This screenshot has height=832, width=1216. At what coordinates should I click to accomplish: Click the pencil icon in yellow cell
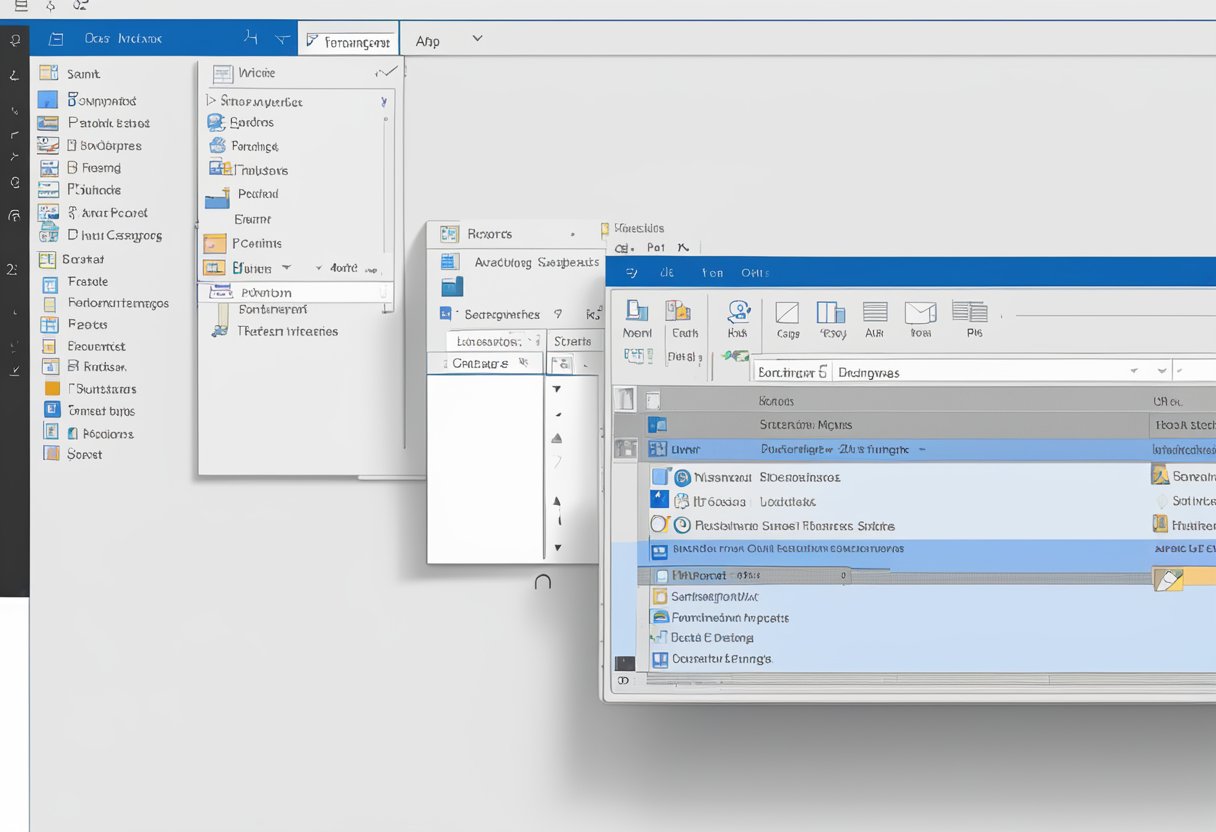1168,578
